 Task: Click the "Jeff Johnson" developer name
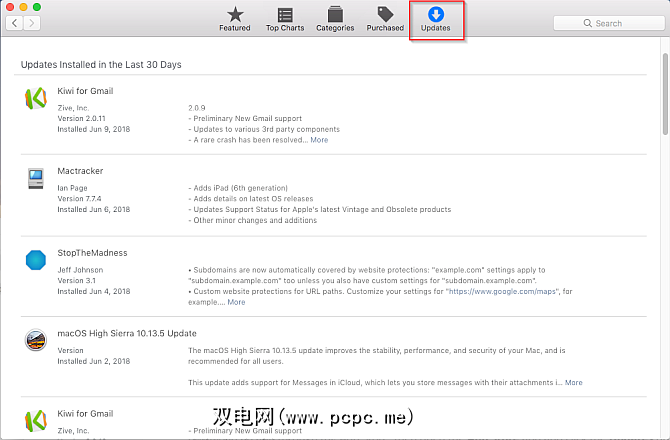click(x=80, y=270)
